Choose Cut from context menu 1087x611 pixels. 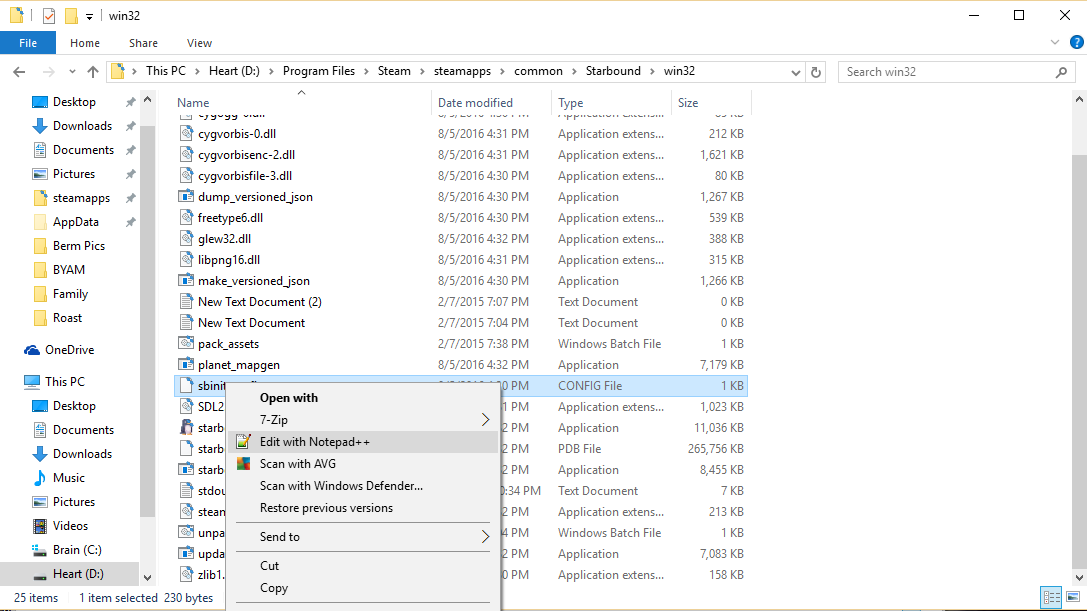coord(363,566)
